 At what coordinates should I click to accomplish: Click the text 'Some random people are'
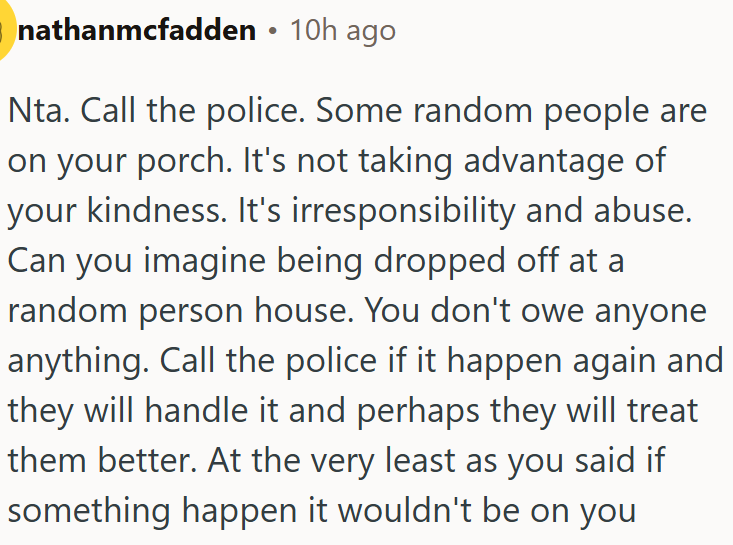point(511,111)
